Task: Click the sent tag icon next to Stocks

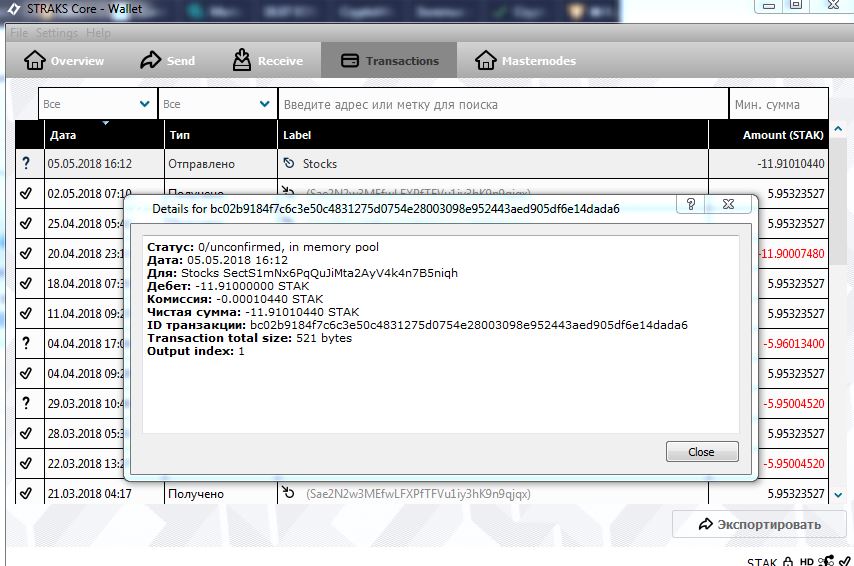Action: coord(289,163)
